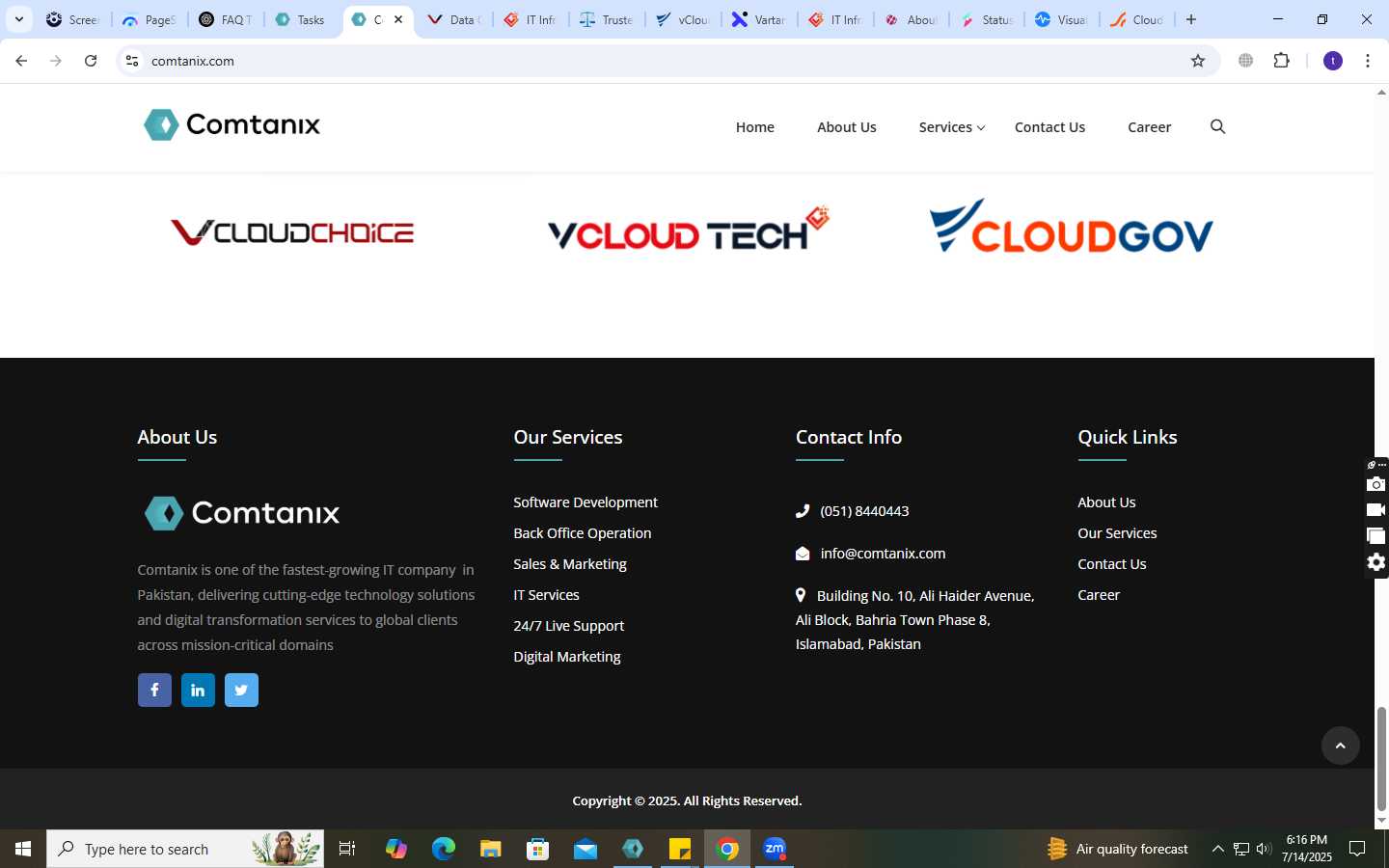Screen dimensions: 1389x868
Task: Bookmark this page with the star icon
Action: pos(1198,61)
